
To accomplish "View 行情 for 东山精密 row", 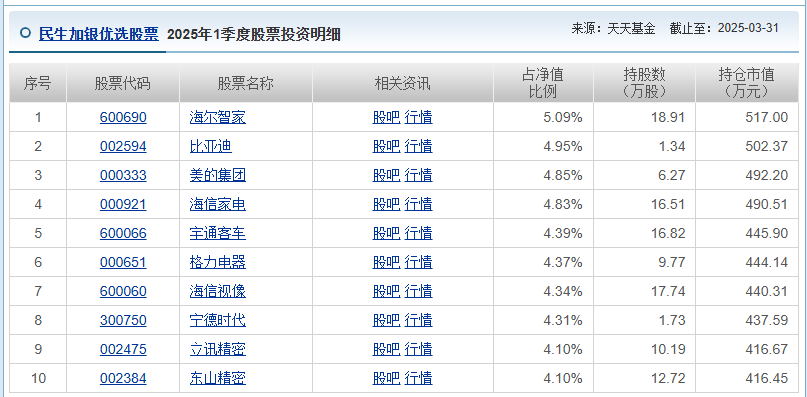I will tap(418, 379).
